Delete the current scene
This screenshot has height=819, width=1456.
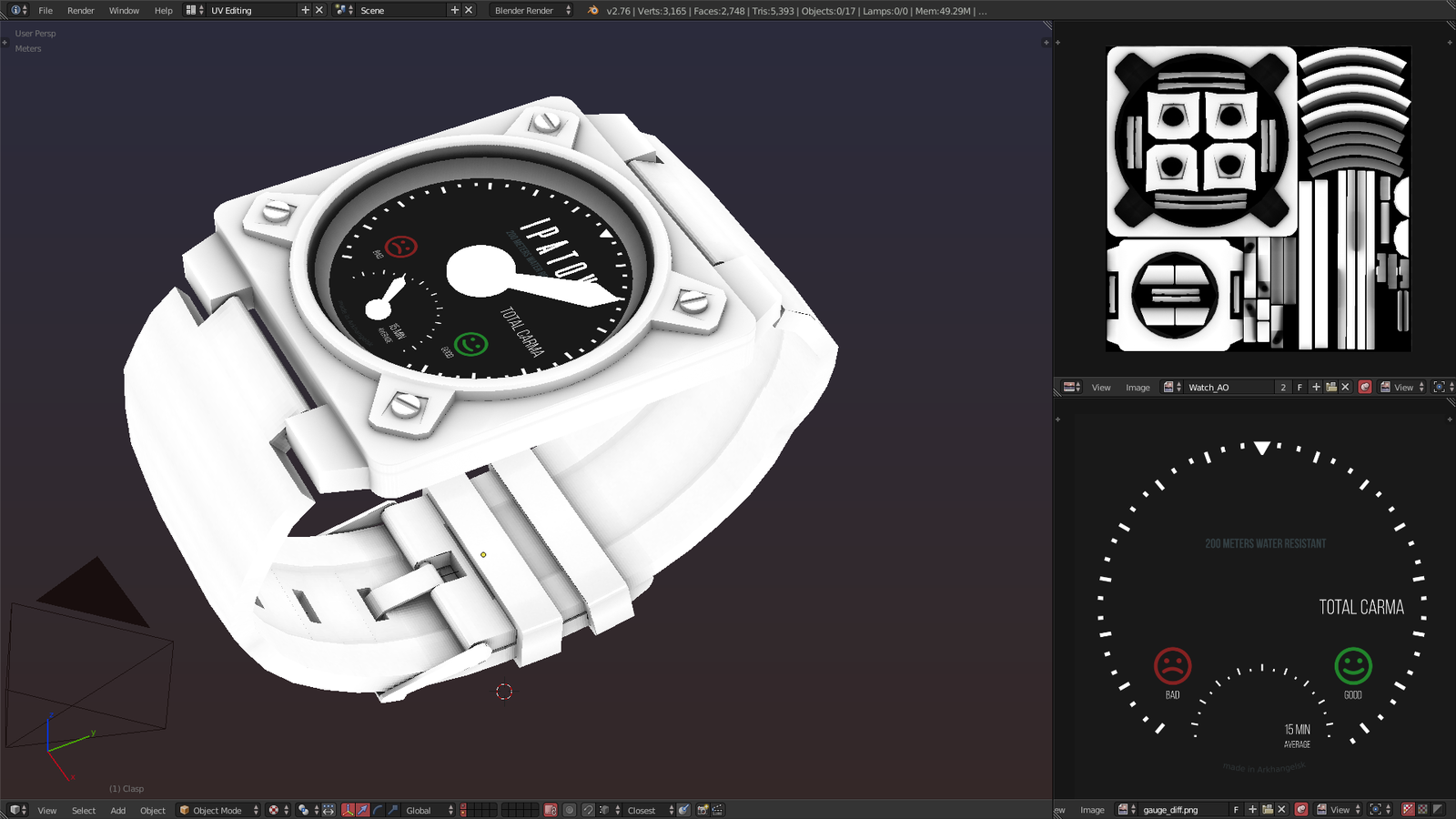click(468, 11)
